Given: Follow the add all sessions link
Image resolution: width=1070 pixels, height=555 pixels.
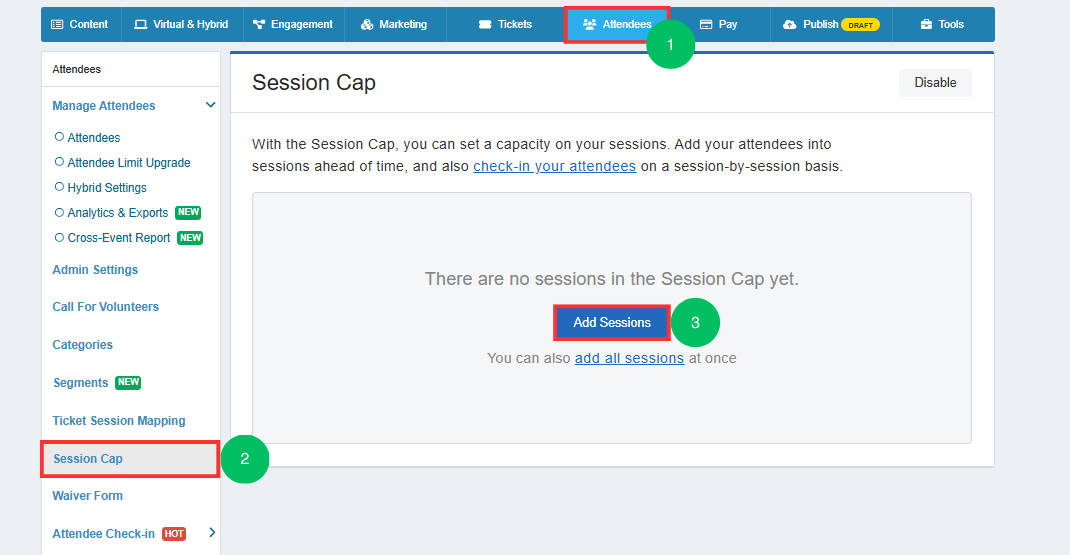Looking at the screenshot, I should [629, 358].
